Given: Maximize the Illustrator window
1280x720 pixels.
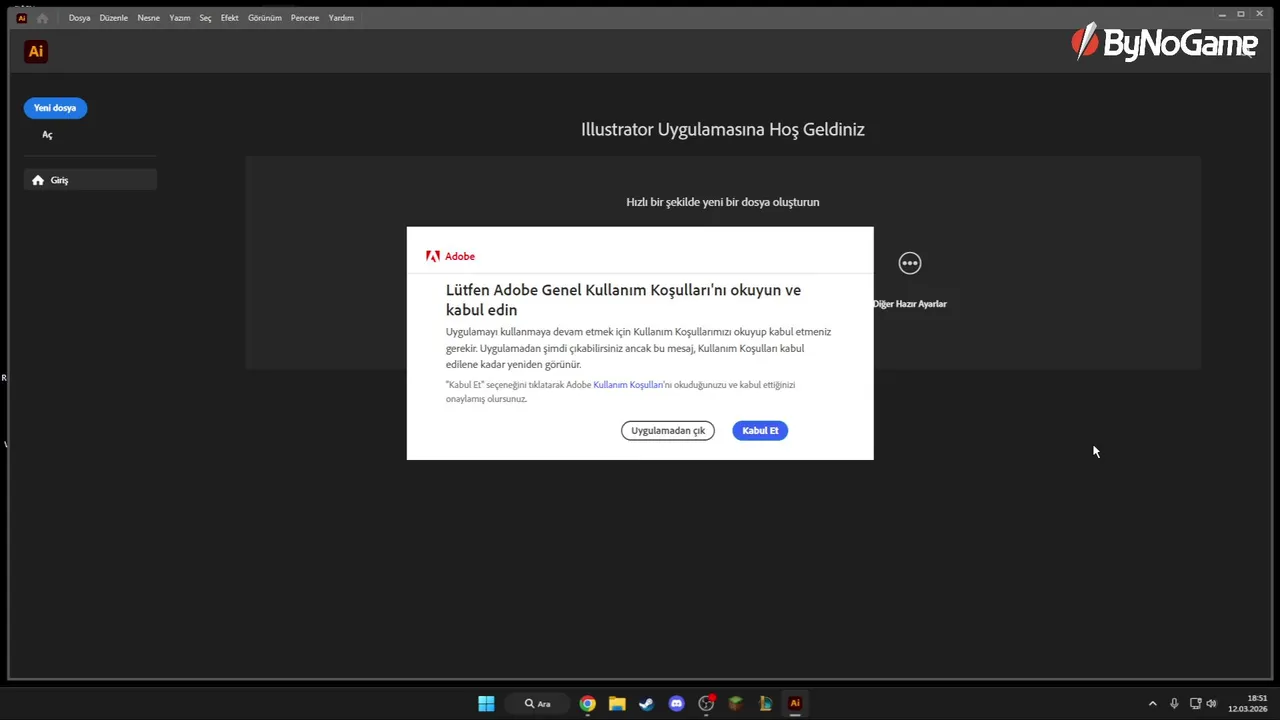Looking at the screenshot, I should tap(1241, 14).
